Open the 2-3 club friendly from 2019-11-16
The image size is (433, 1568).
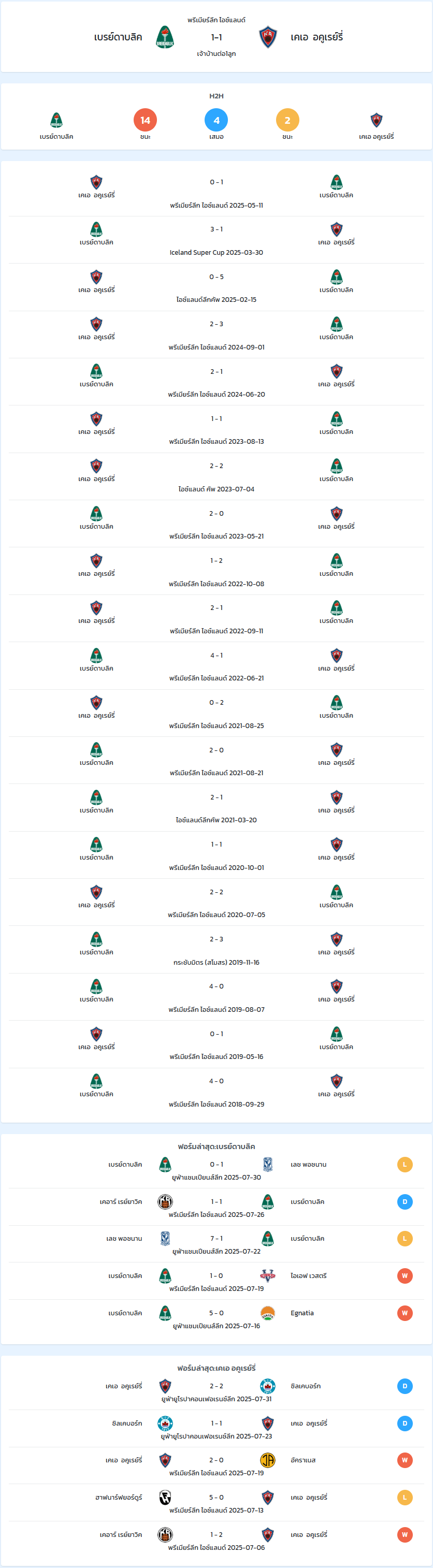coord(216,950)
